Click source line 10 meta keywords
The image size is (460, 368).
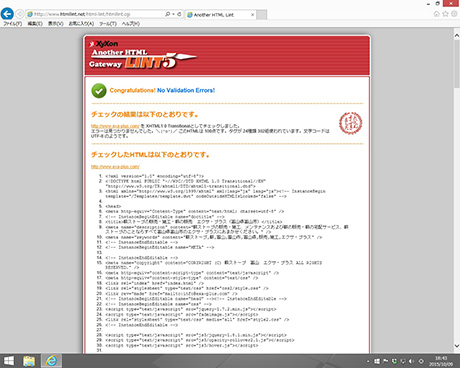point(214,237)
